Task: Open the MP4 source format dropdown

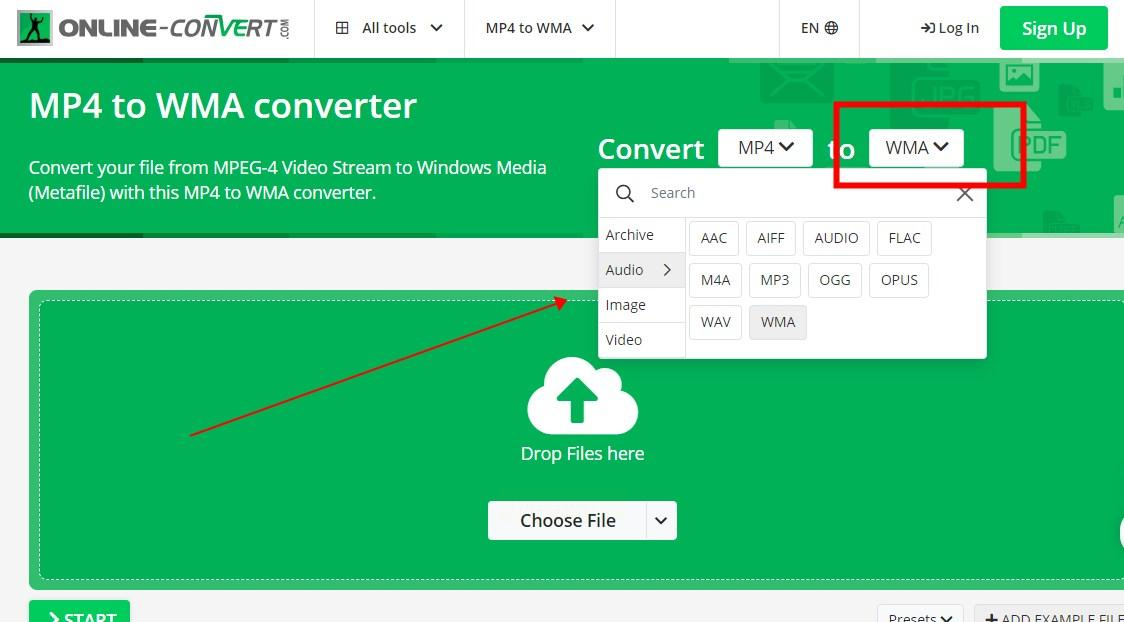Action: coord(766,148)
